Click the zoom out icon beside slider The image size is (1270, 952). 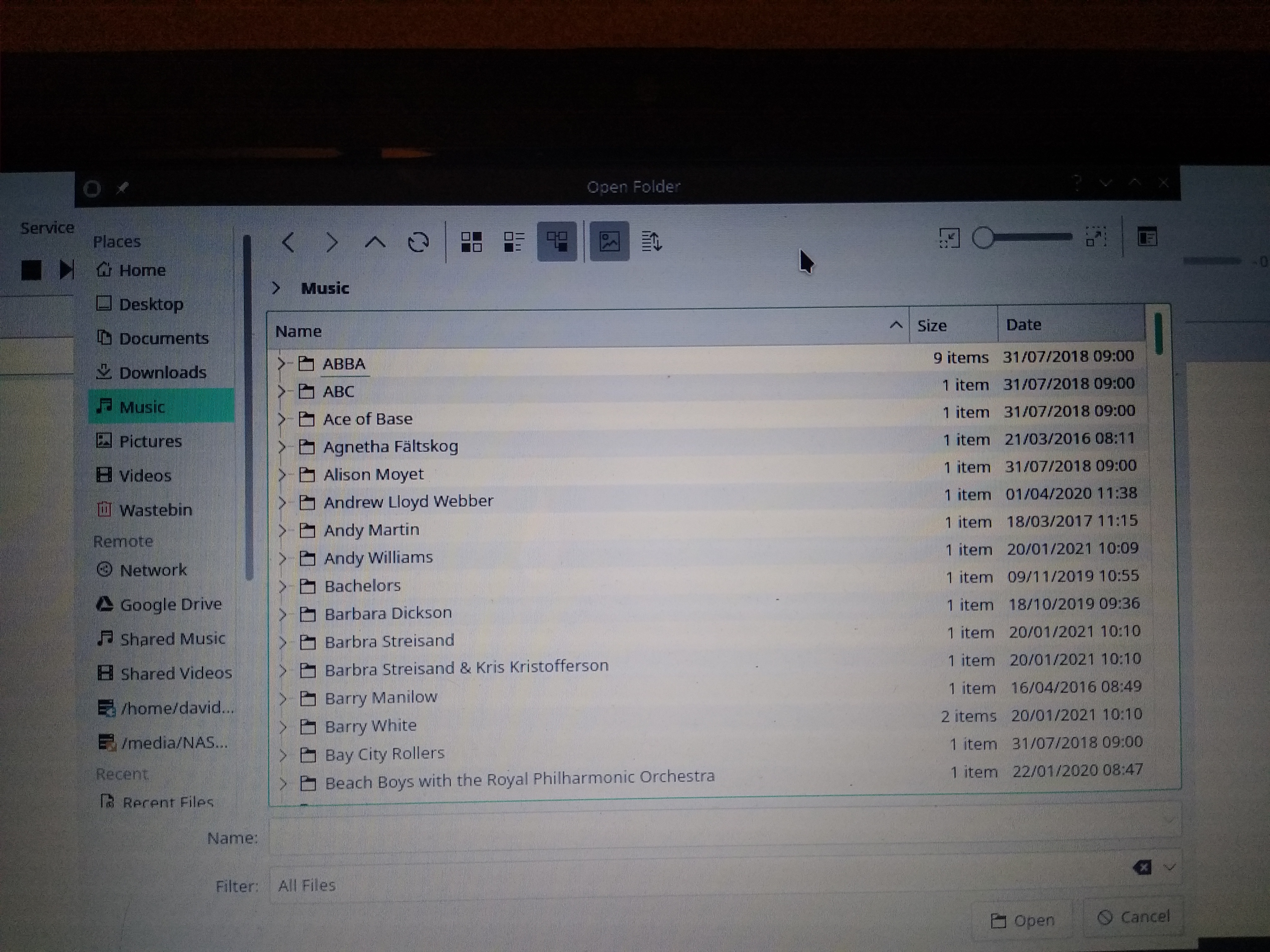coord(949,238)
